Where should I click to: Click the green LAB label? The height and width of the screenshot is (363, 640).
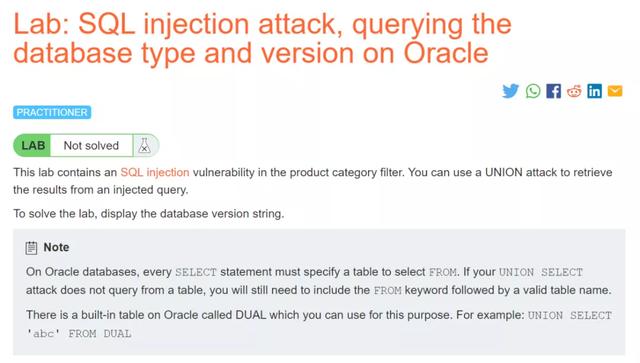tap(32, 145)
